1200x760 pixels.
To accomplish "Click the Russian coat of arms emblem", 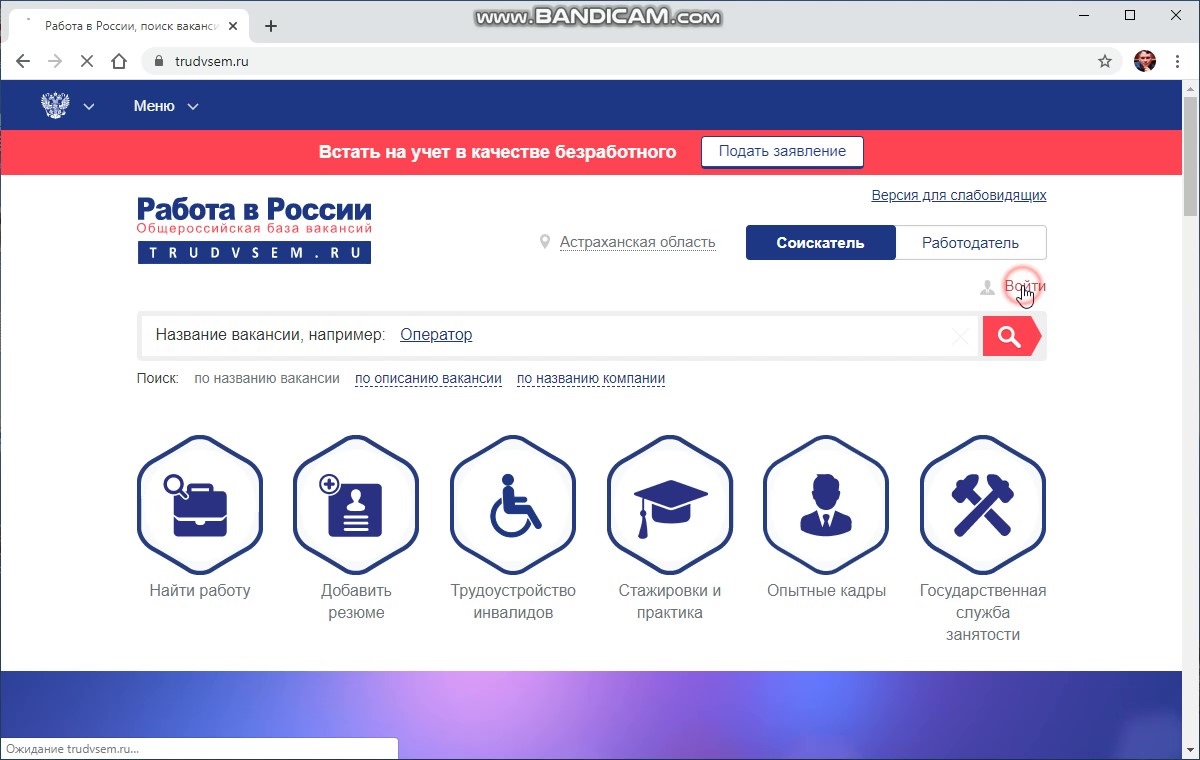I will pyautogui.click(x=55, y=105).
